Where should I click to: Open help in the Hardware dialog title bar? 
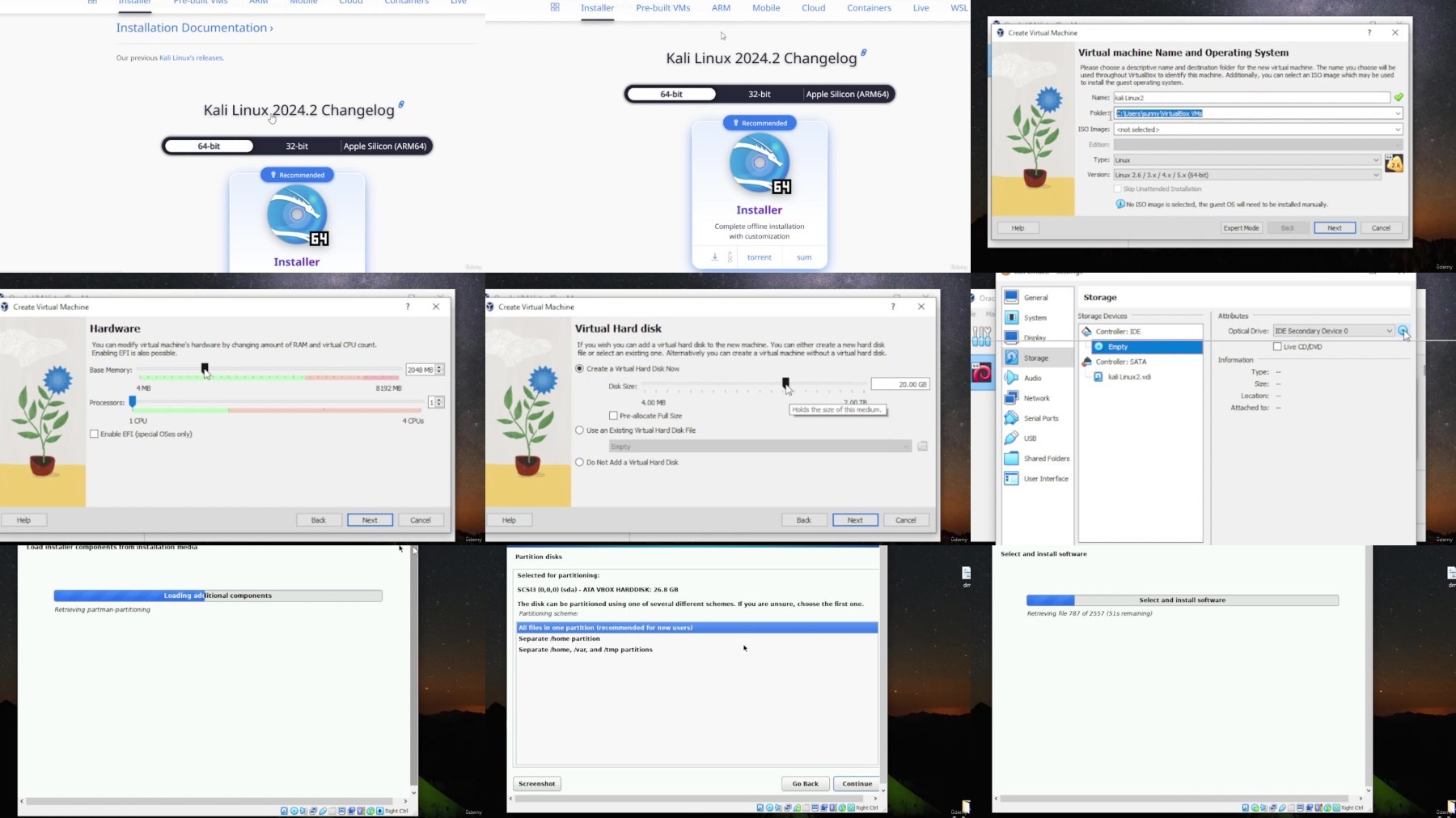408,307
